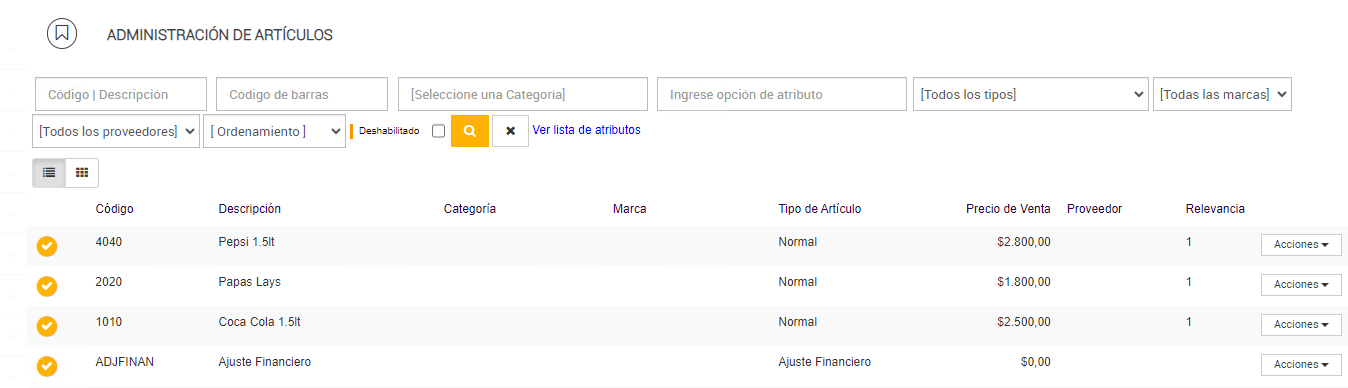Open the Todos los tipos dropdown
Image resolution: width=1348 pixels, height=388 pixels.
[x=1031, y=94]
